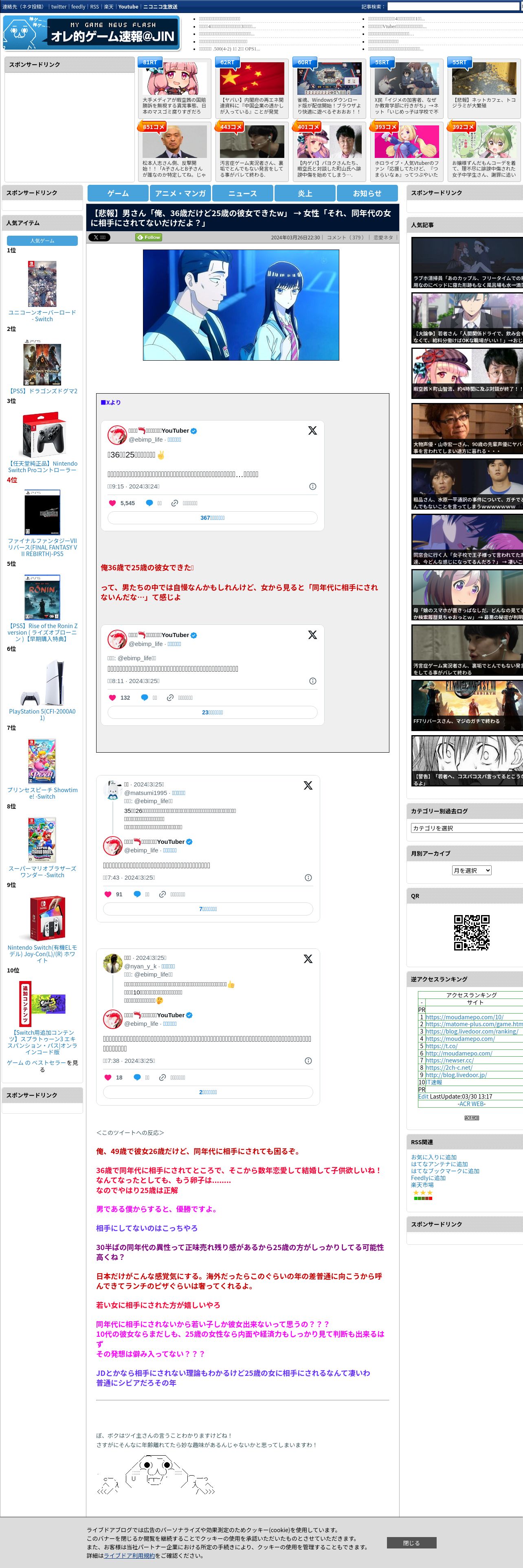Image resolution: width=523 pixels, height=1568 pixels.
Task: Click the 閉じる cookie banner button
Action: point(411,1543)
